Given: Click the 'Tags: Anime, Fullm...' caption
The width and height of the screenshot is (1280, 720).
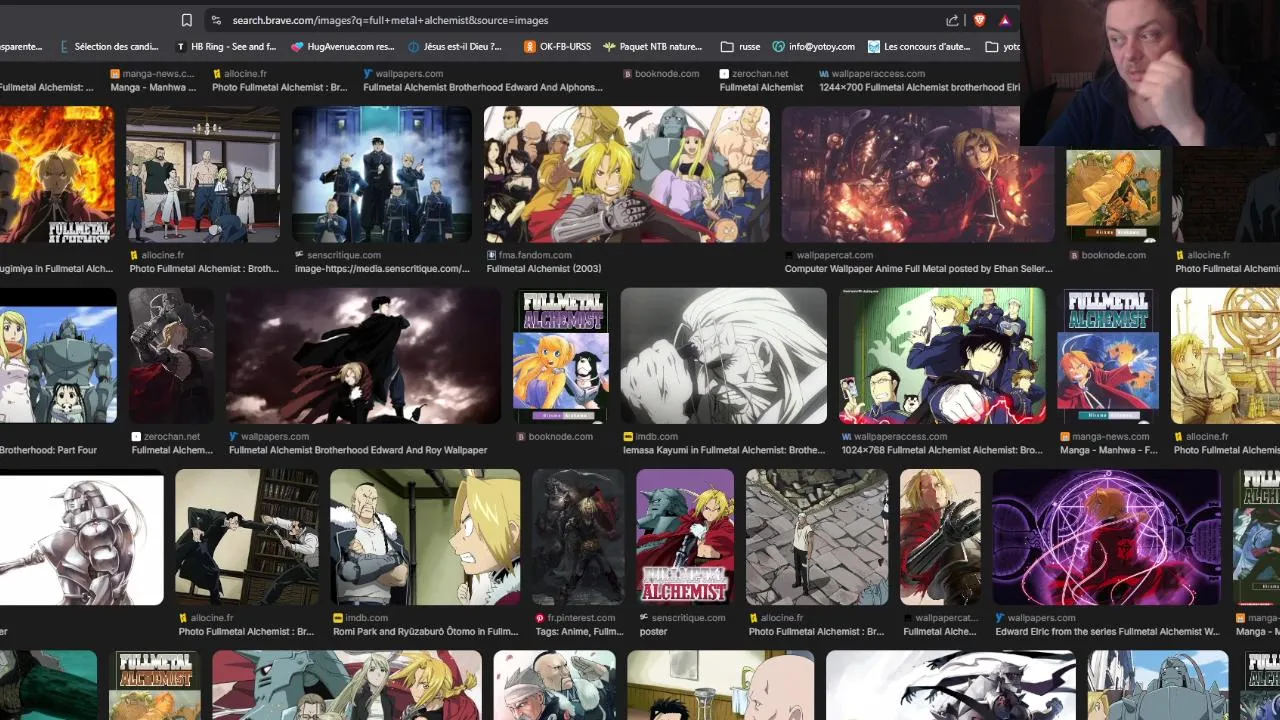Looking at the screenshot, I should pyautogui.click(x=579, y=632).
